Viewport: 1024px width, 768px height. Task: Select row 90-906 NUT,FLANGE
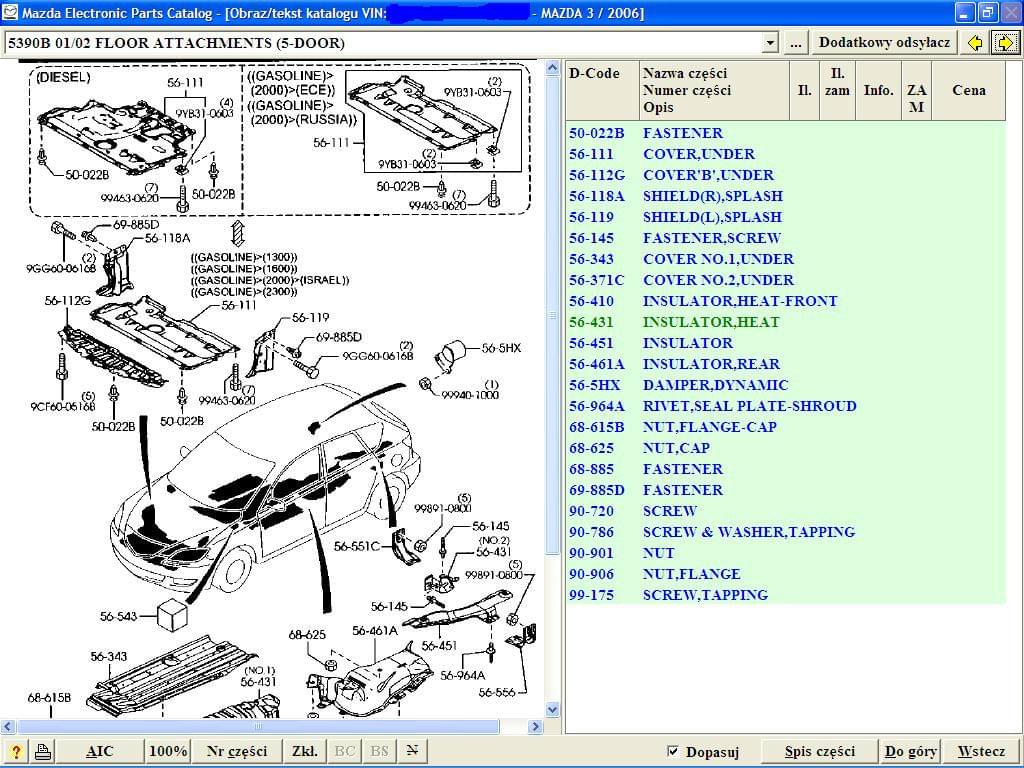pos(786,574)
